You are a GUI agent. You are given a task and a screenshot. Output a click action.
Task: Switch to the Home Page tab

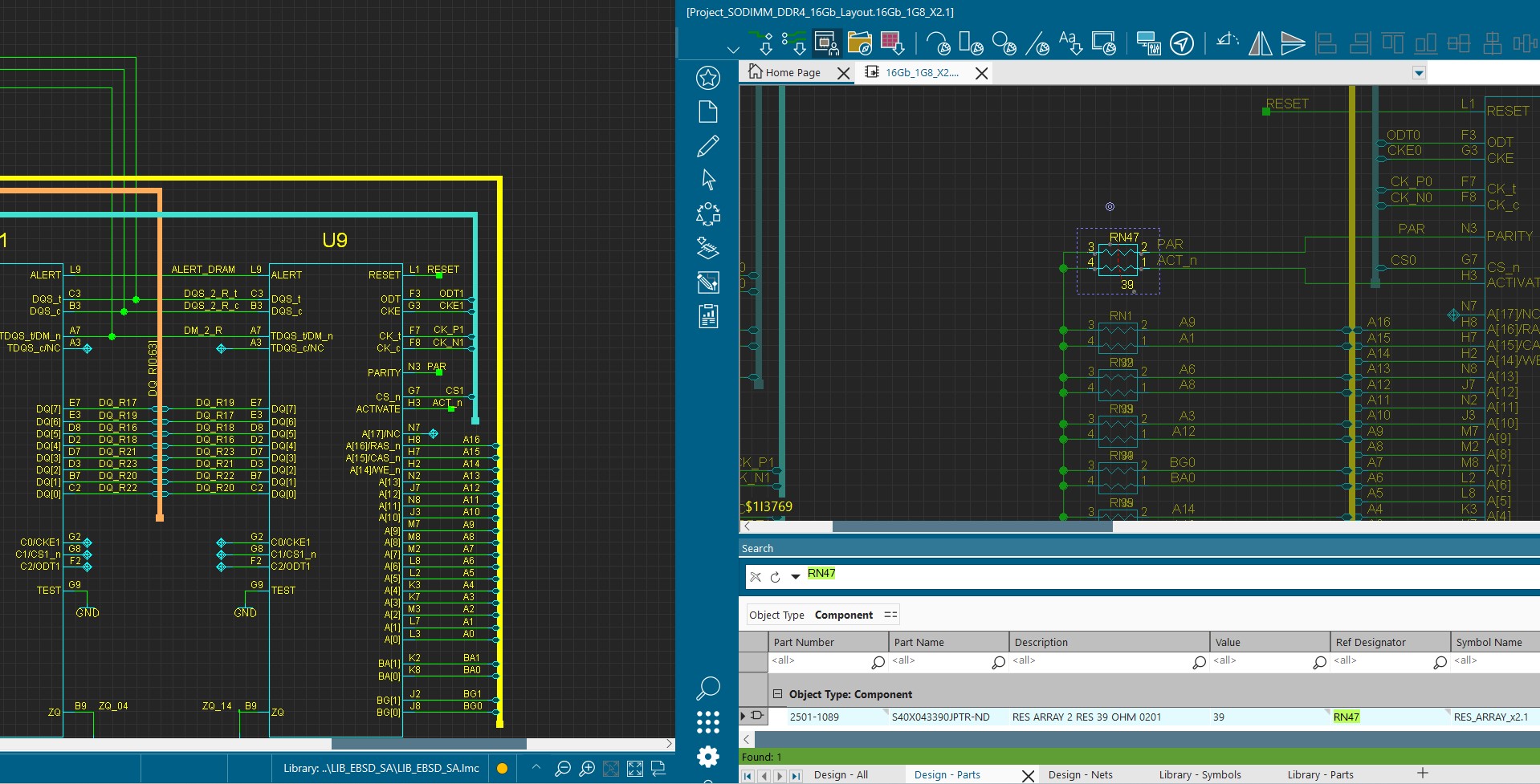click(x=791, y=72)
